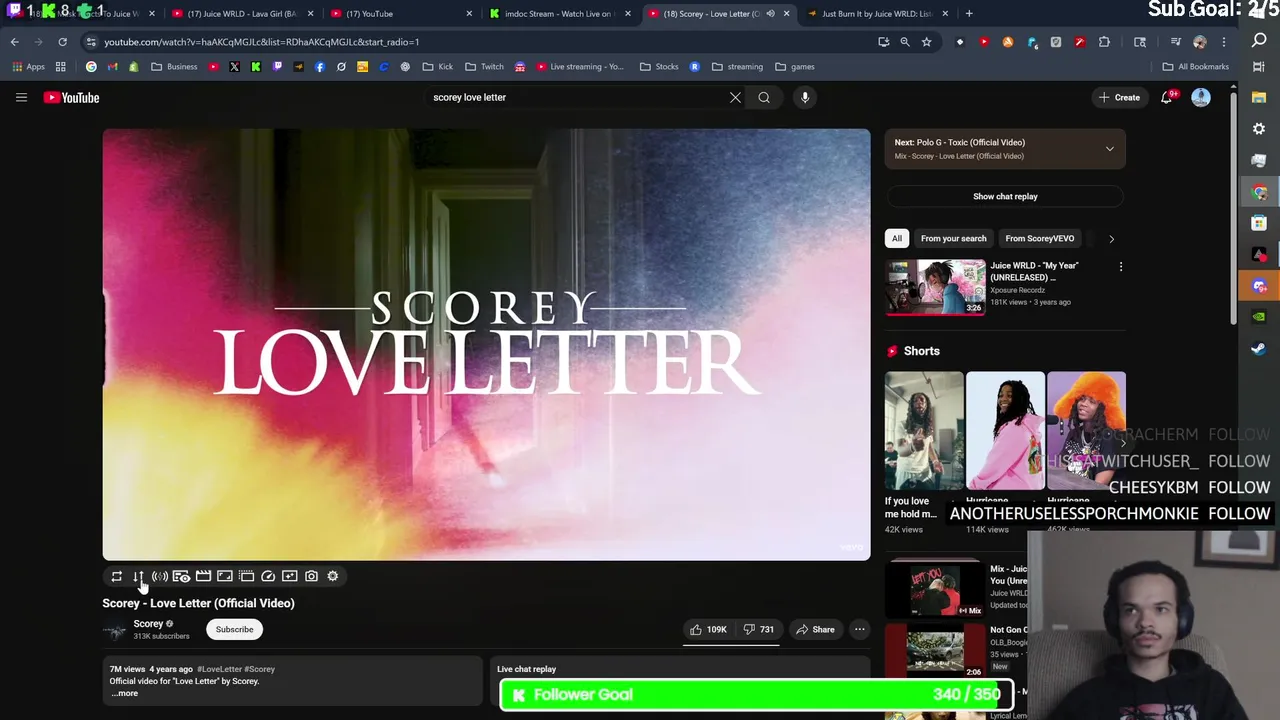Open the Kick bookmarks folder
1280x720 pixels.
tap(438, 67)
